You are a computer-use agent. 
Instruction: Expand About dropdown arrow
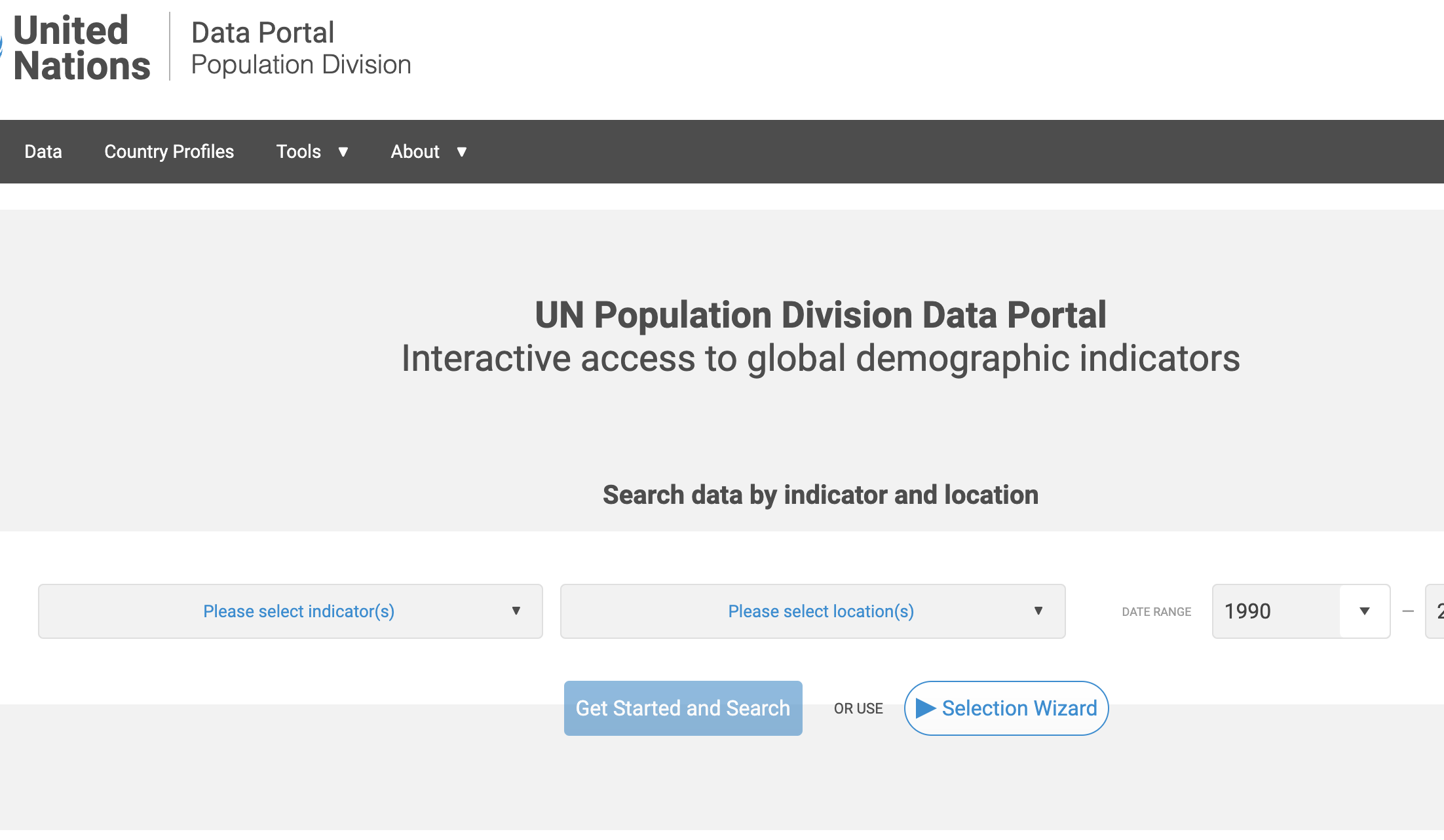tap(462, 152)
